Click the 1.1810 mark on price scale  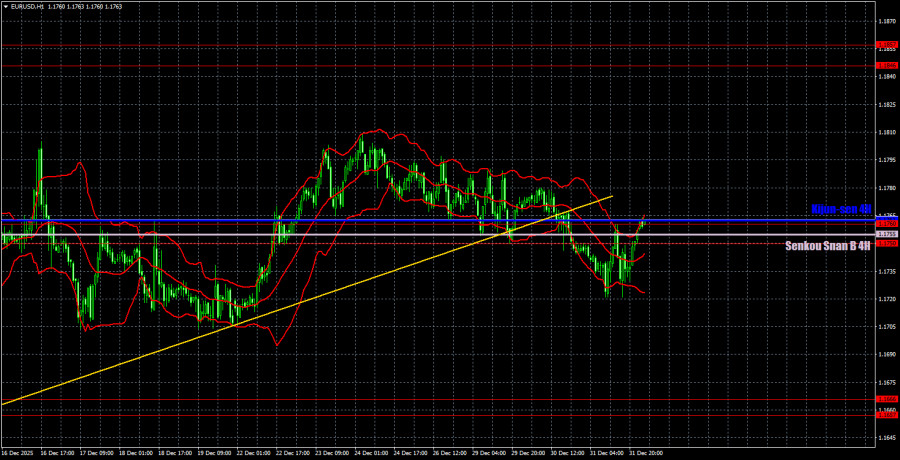(x=886, y=132)
